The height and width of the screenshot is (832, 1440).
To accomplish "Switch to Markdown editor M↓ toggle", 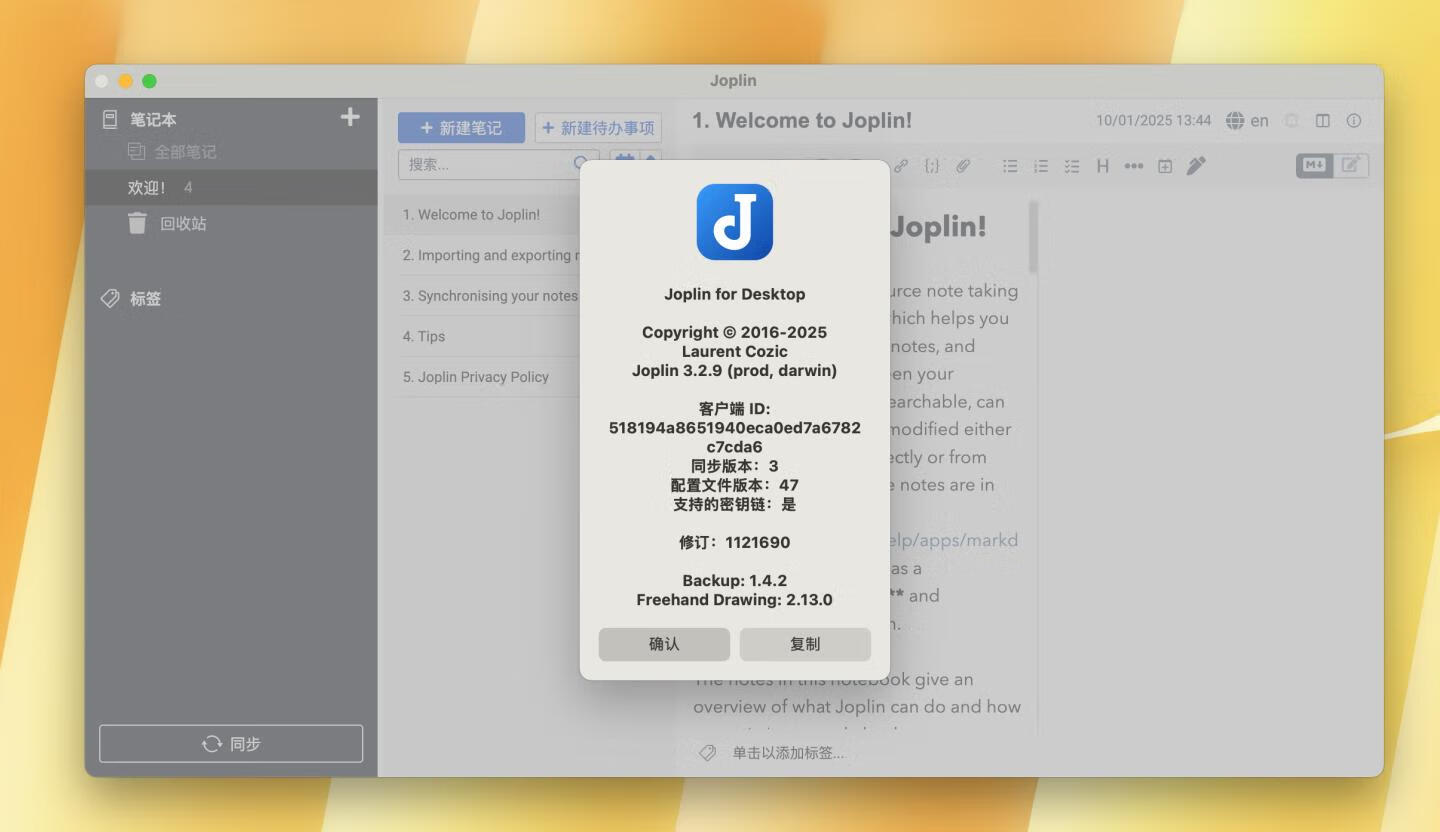I will point(1315,165).
